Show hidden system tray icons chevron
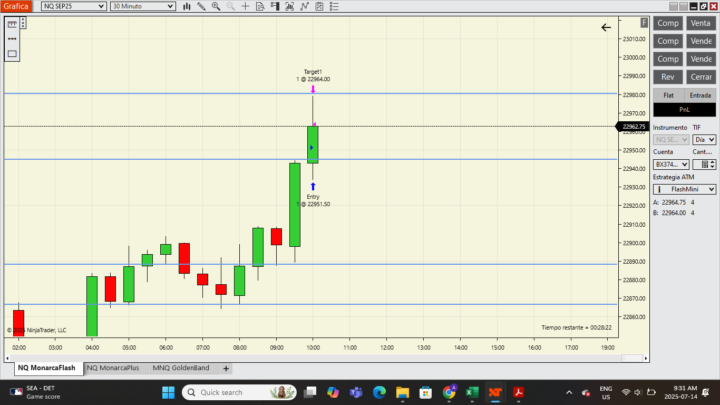This screenshot has width=720, height=405. 569,393
